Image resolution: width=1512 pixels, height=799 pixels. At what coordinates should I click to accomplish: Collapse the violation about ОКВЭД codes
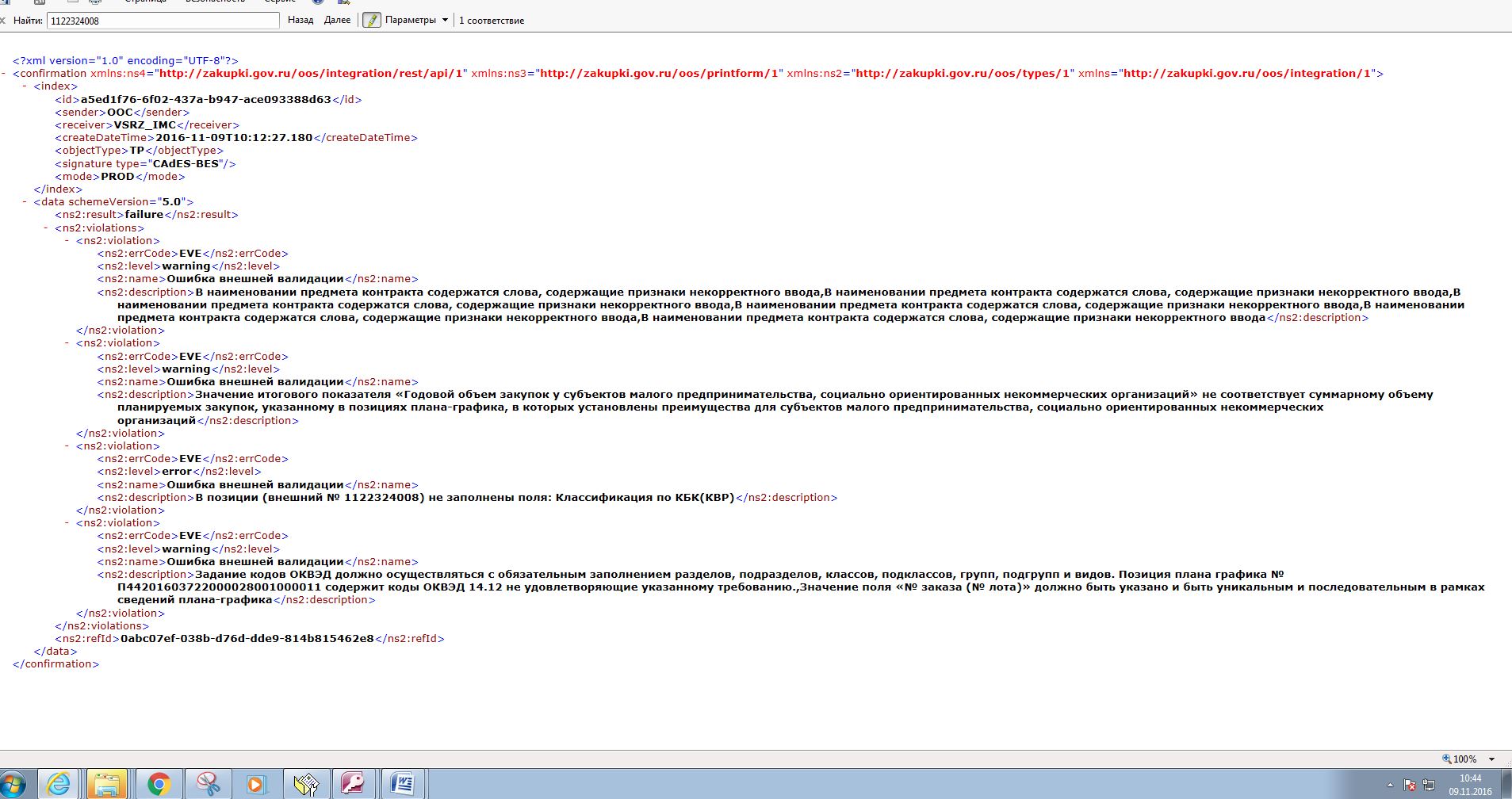[68, 523]
